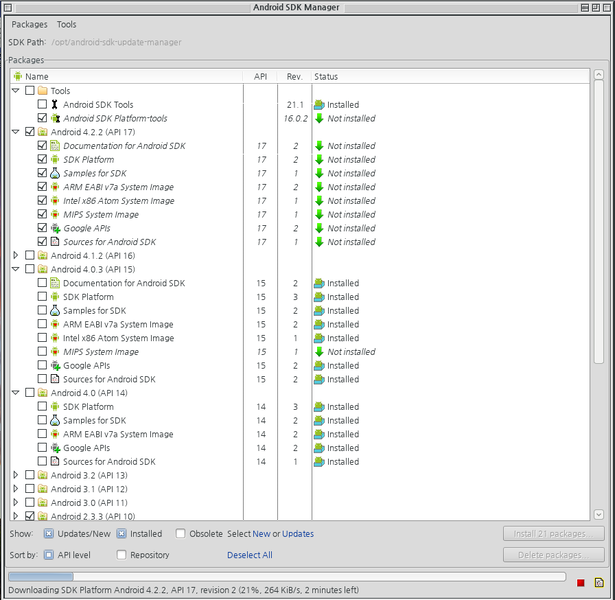Expand the Android 3.2 (API 13) node
Viewport: 615px width, 600px height.
(15, 476)
